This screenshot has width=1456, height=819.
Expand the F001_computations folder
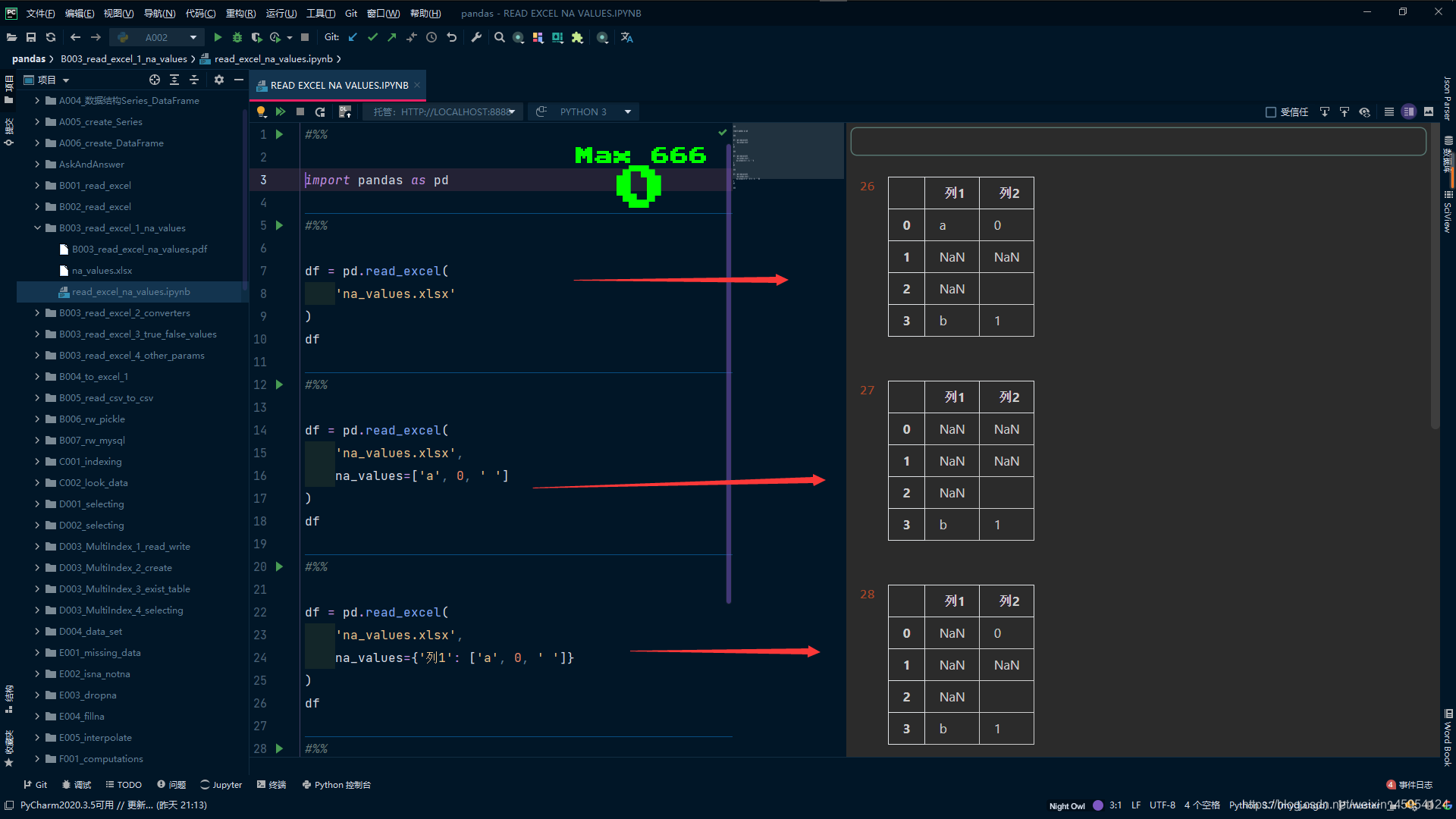coord(37,758)
